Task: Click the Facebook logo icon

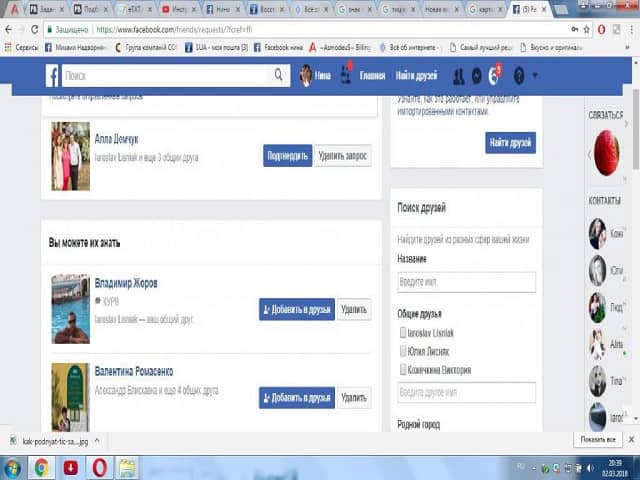Action: pyautogui.click(x=52, y=76)
